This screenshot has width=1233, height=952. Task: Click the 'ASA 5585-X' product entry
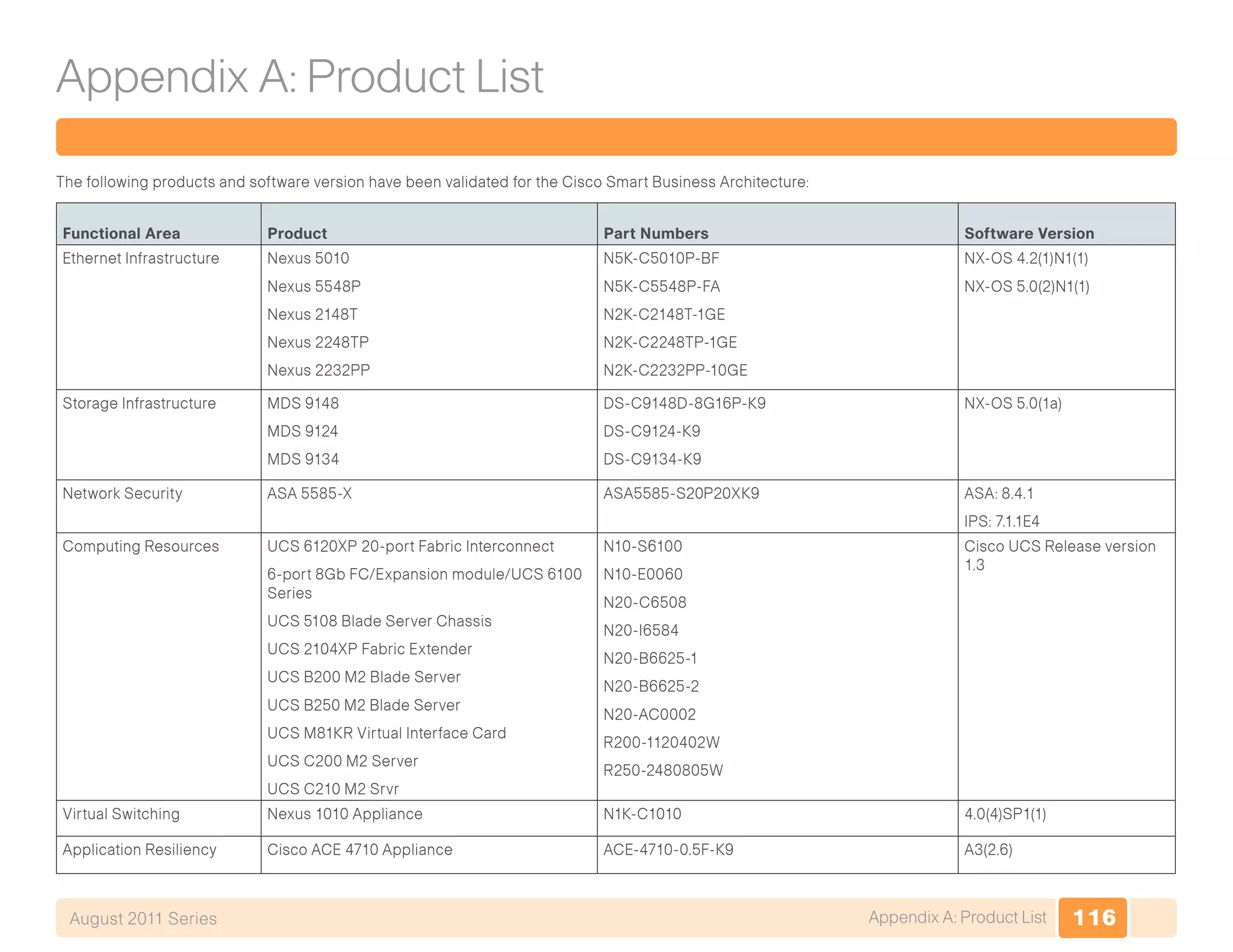coord(309,493)
